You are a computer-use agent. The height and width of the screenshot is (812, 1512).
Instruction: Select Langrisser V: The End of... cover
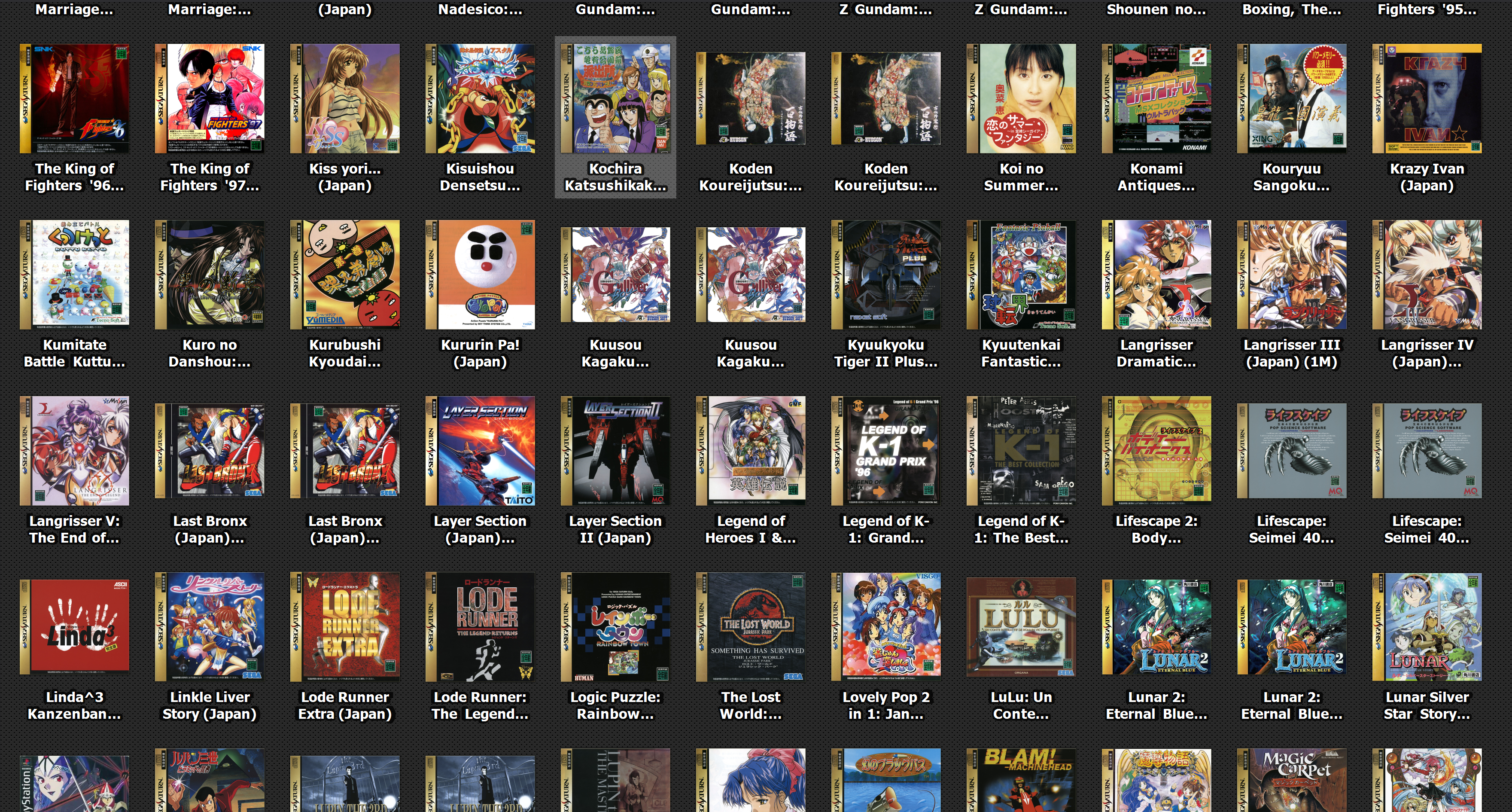tap(75, 451)
